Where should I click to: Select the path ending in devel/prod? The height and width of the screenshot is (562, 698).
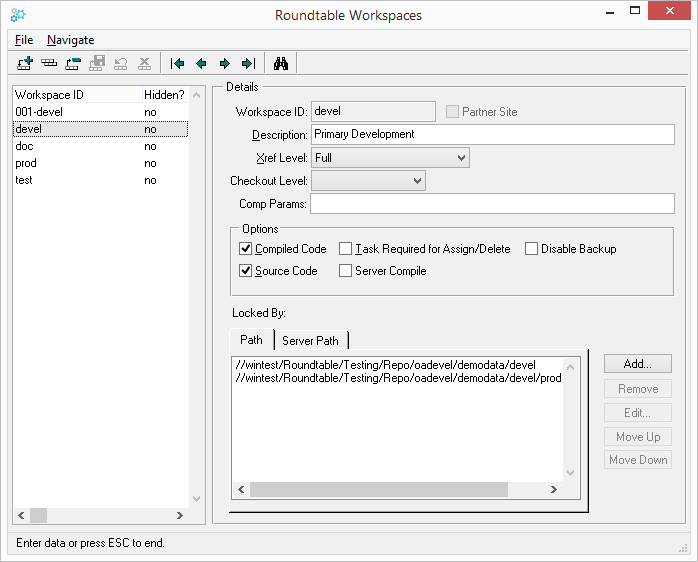(x=398, y=378)
